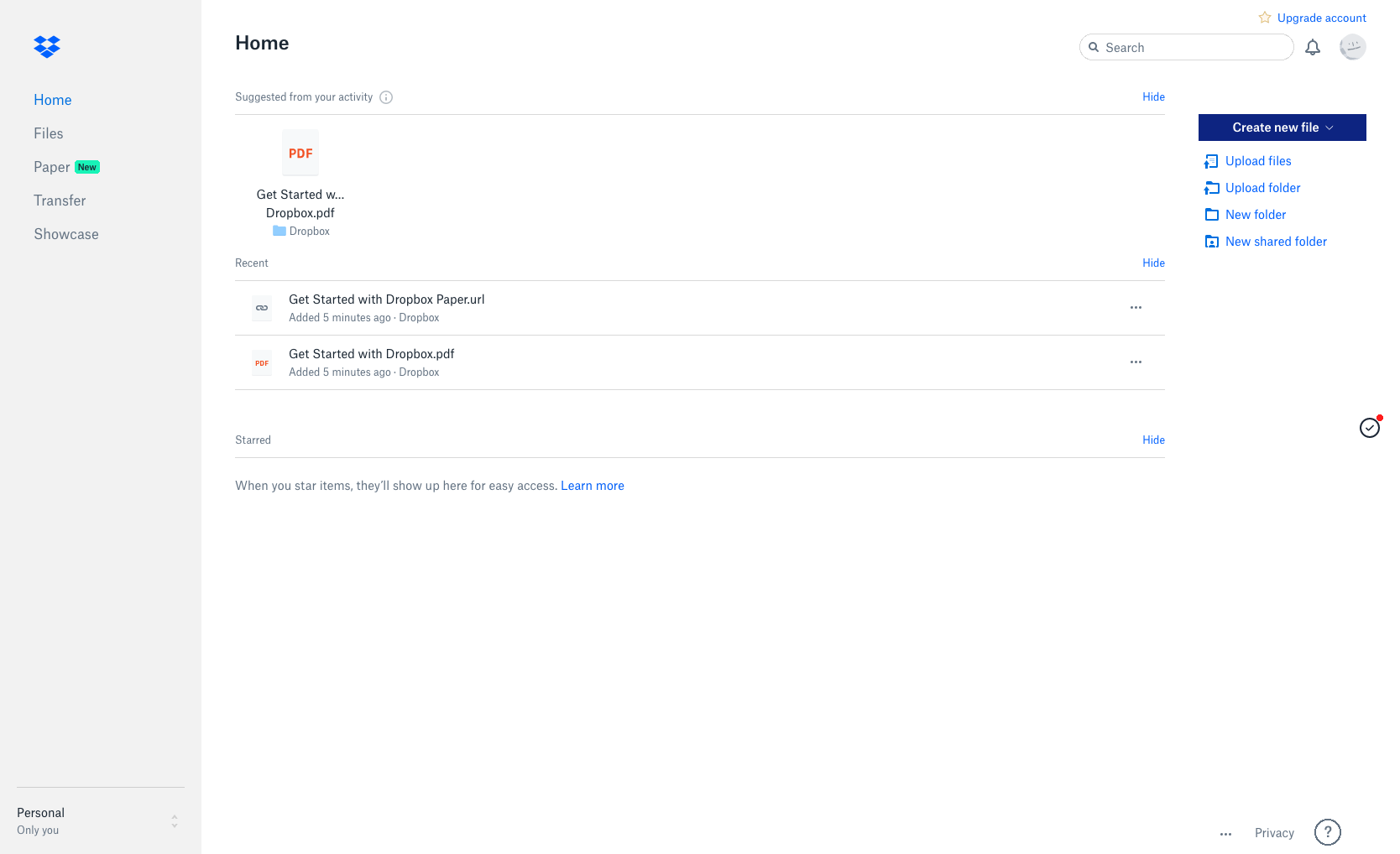1400x854 pixels.
Task: Open the Privacy link in footer
Action: [1274, 833]
